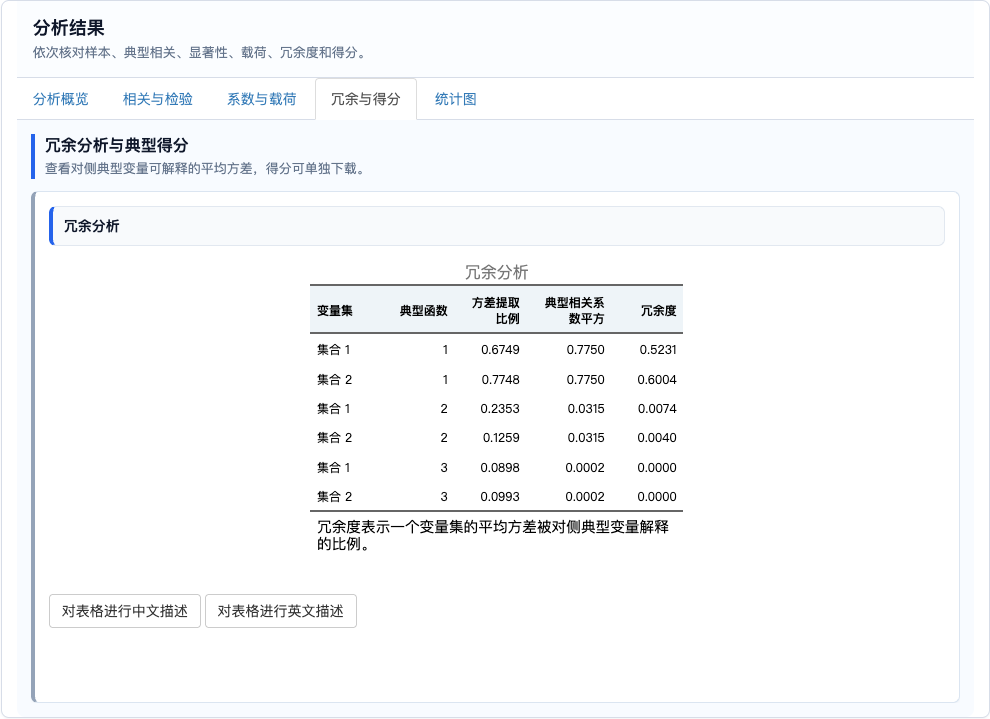Click the 方差提取比例 column header
Screen dimensions: 990x719
click(x=496, y=311)
